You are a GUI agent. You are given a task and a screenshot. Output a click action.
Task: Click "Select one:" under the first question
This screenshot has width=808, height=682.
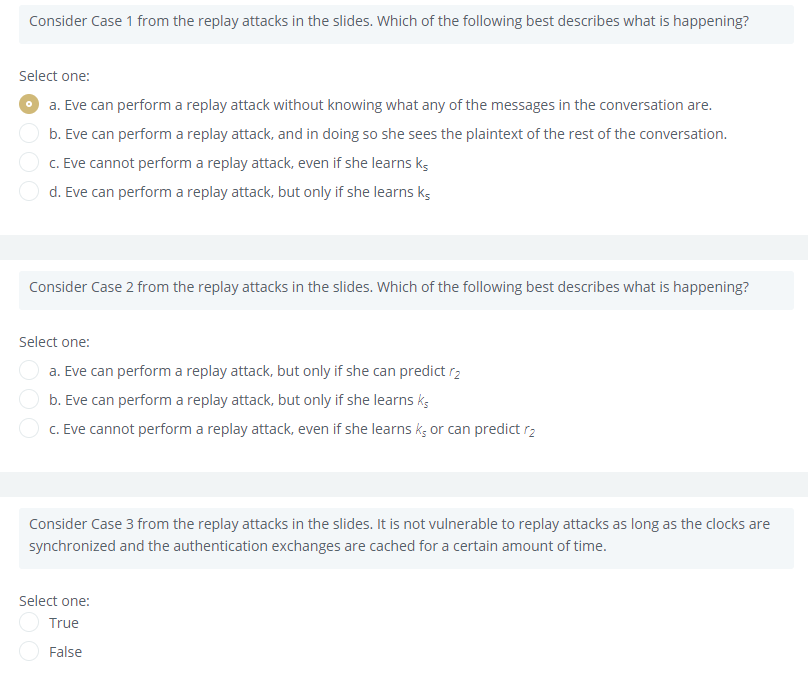click(54, 75)
